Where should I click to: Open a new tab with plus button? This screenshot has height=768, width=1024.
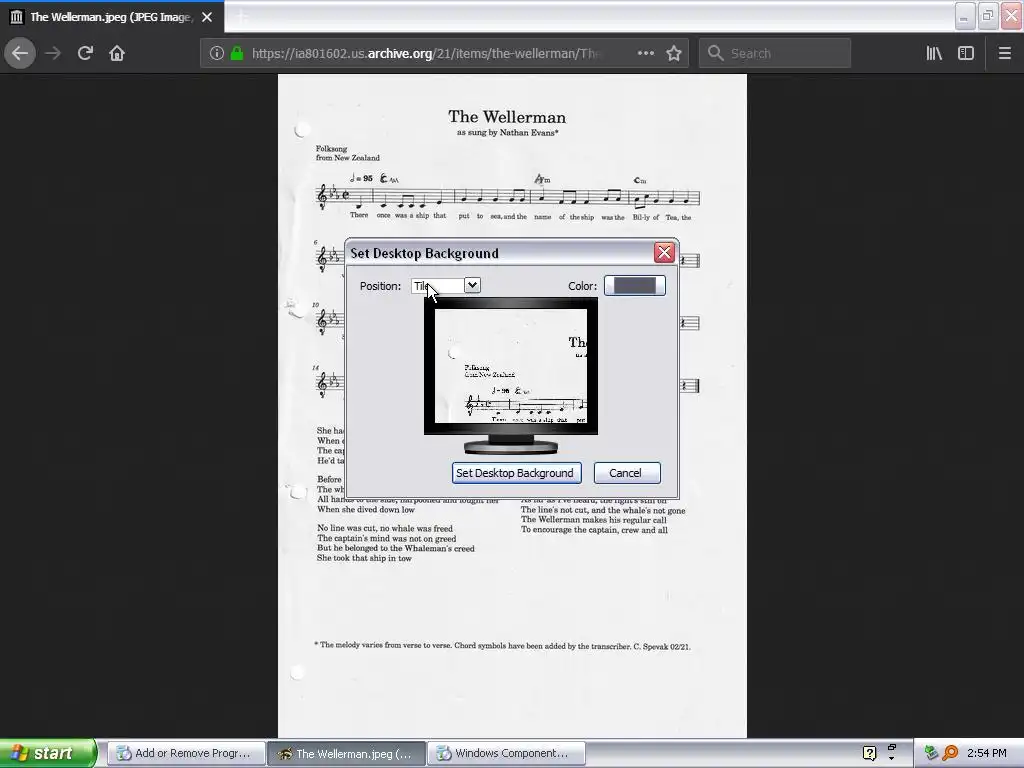click(240, 17)
